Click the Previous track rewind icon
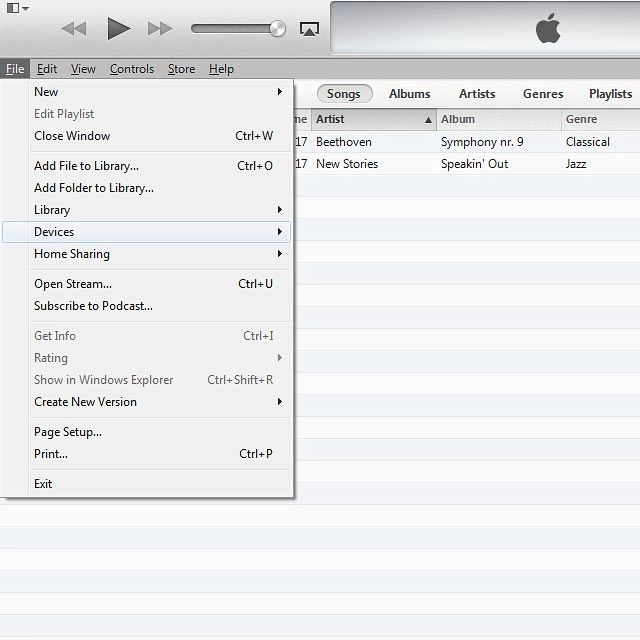The height and width of the screenshot is (640, 640). click(x=74, y=29)
